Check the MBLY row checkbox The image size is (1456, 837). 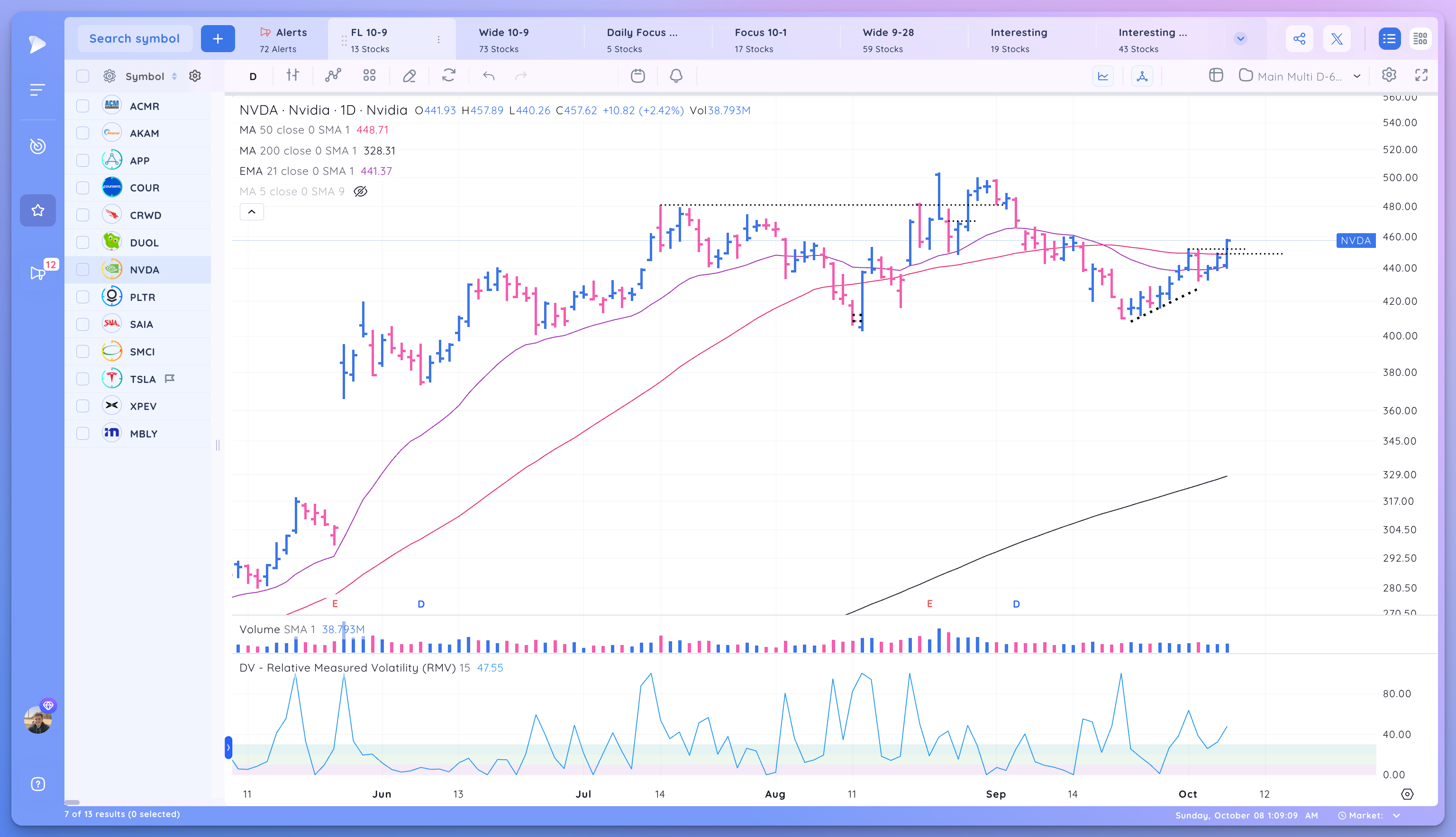83,434
